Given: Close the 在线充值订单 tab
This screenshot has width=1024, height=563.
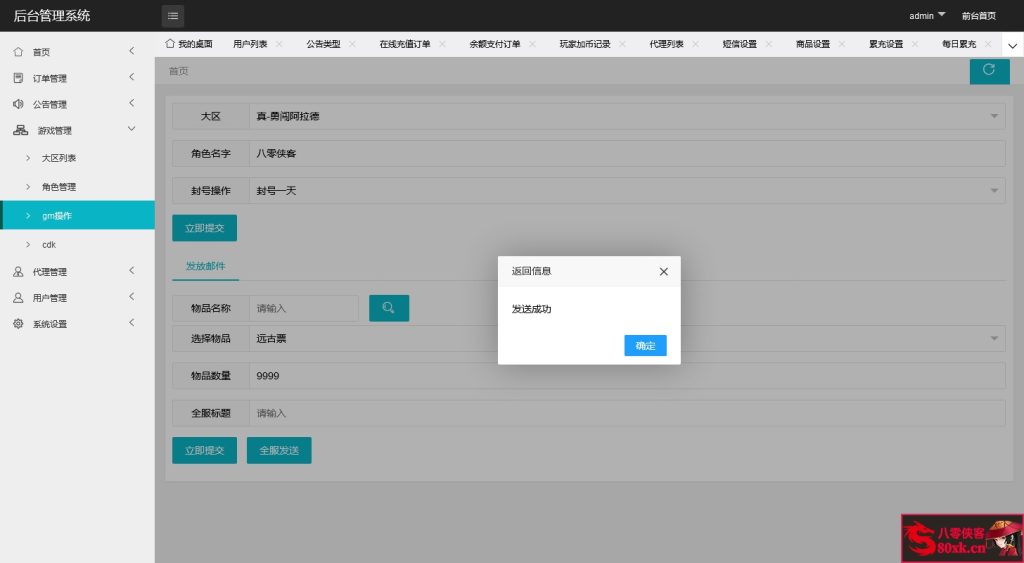Looking at the screenshot, I should coord(442,44).
